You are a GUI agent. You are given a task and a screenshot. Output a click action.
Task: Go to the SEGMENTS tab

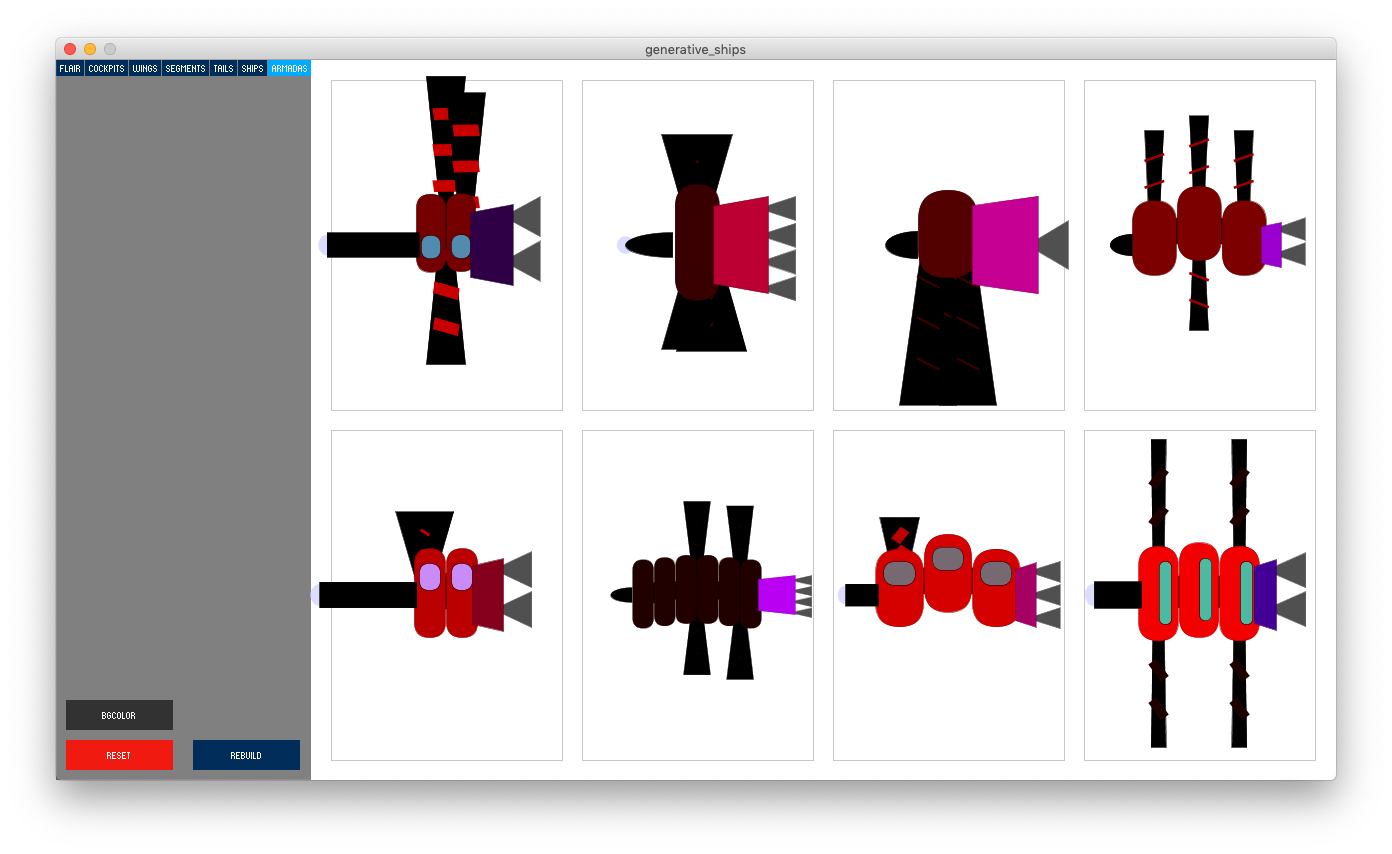(185, 68)
